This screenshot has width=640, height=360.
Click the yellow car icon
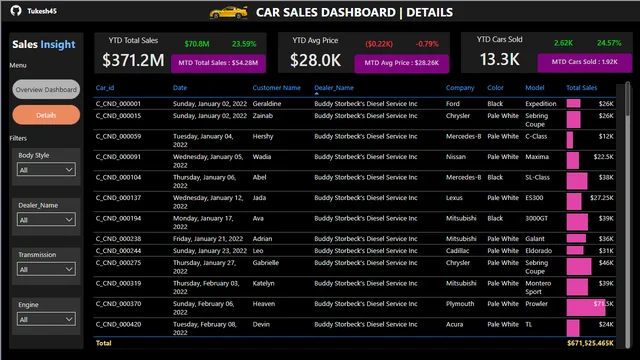coord(229,12)
